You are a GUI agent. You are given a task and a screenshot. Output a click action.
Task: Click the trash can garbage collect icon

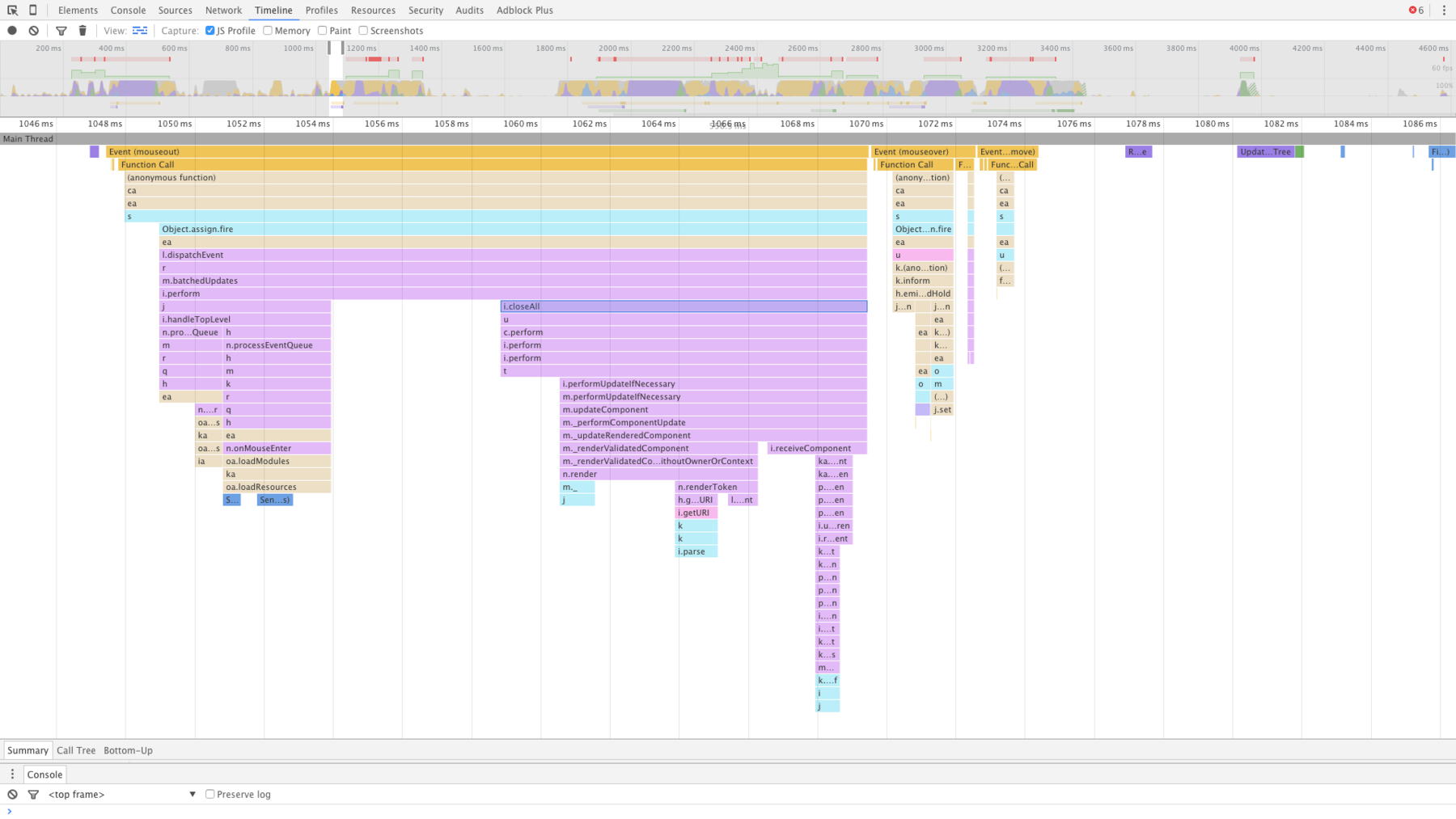(x=83, y=31)
